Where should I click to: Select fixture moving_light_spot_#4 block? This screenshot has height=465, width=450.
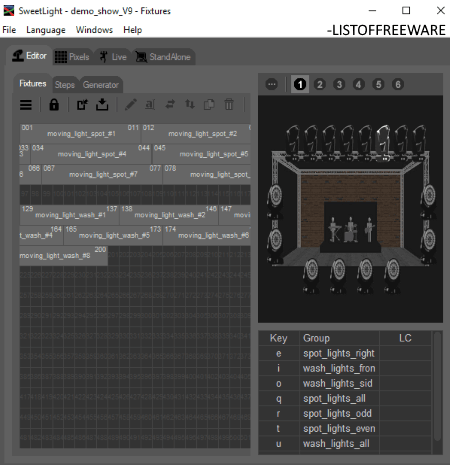[91, 154]
